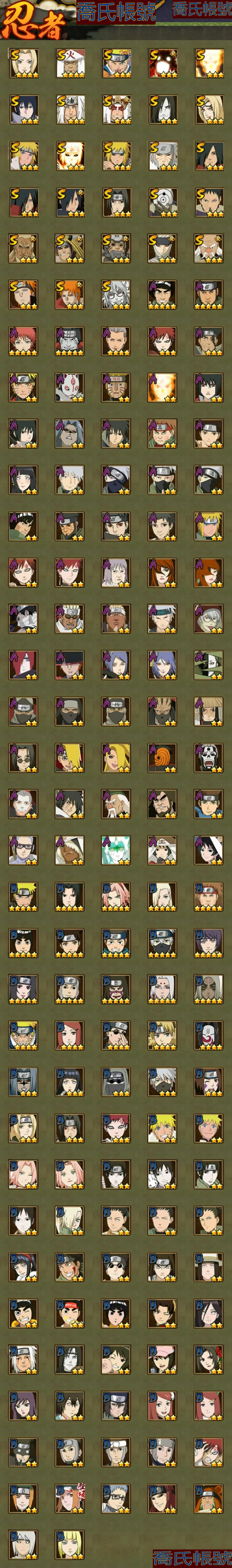Select B-rank Kabuto with glasses
This screenshot has height=1568, width=232.
pos(116,1497)
